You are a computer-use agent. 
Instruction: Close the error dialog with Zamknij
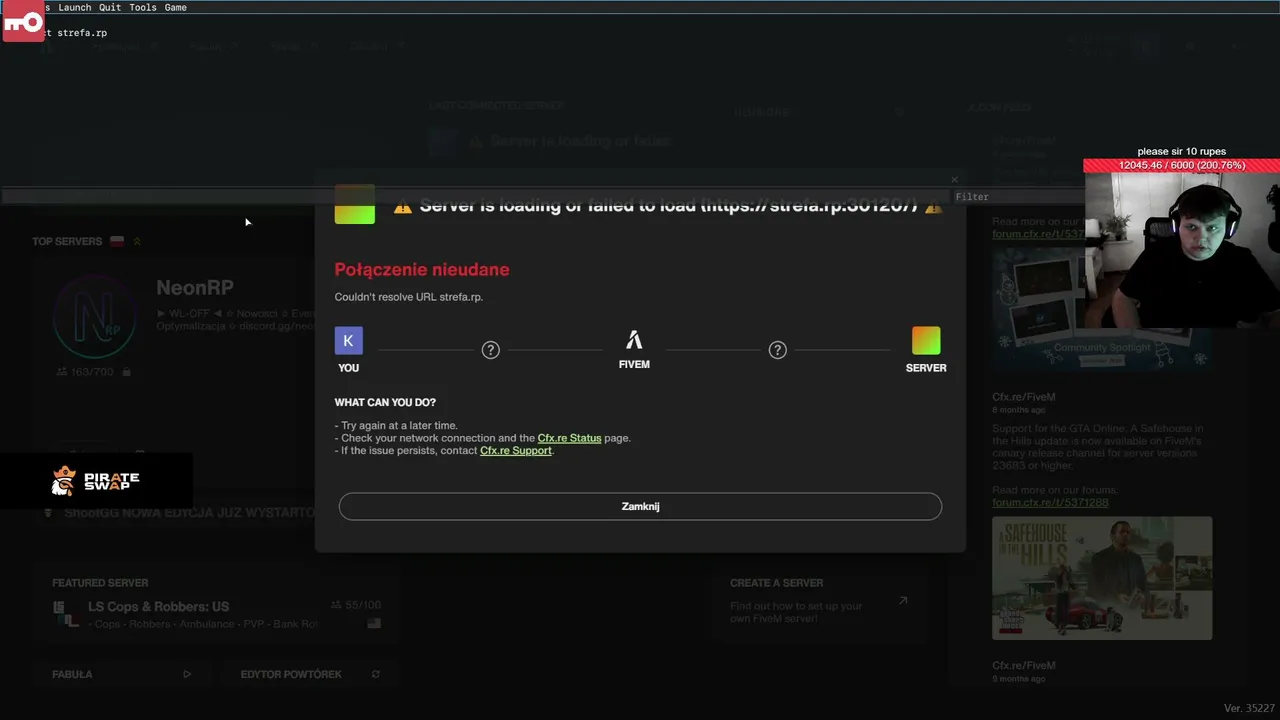point(640,506)
